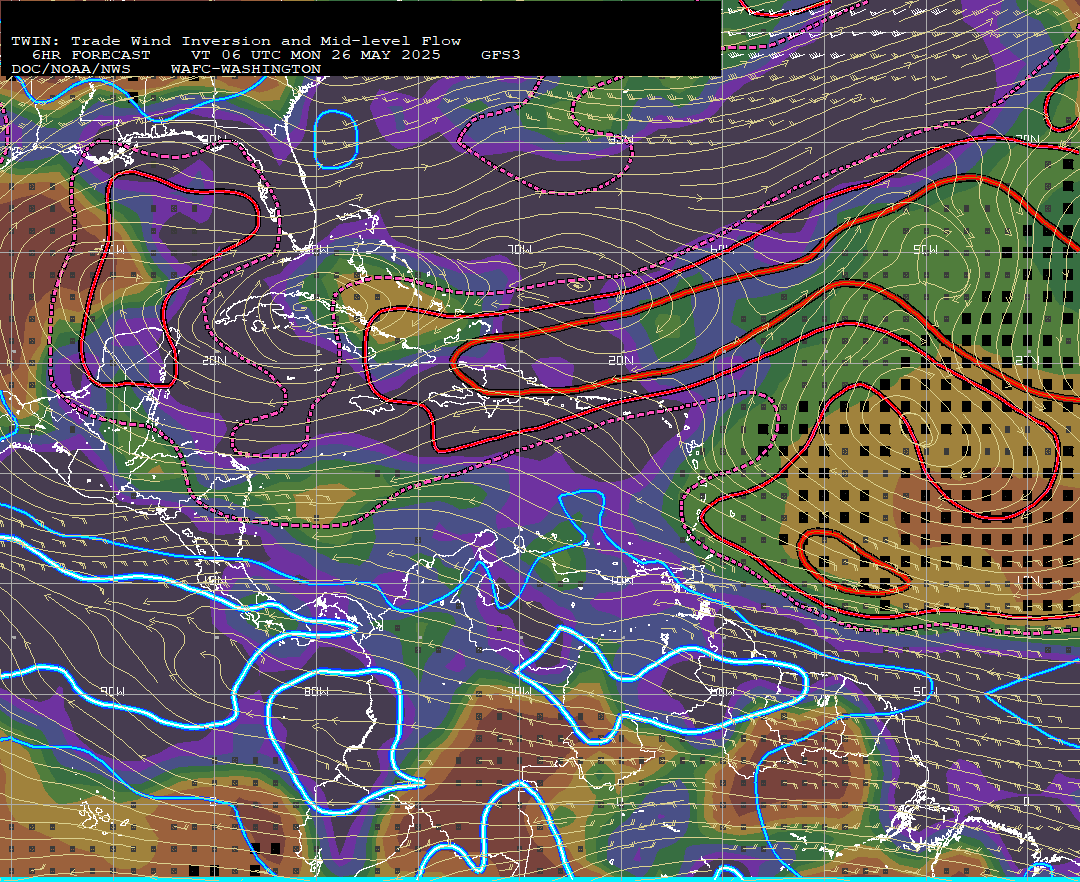
Task: Select the "6HR FORECAST" label in the header
Action: [91, 55]
